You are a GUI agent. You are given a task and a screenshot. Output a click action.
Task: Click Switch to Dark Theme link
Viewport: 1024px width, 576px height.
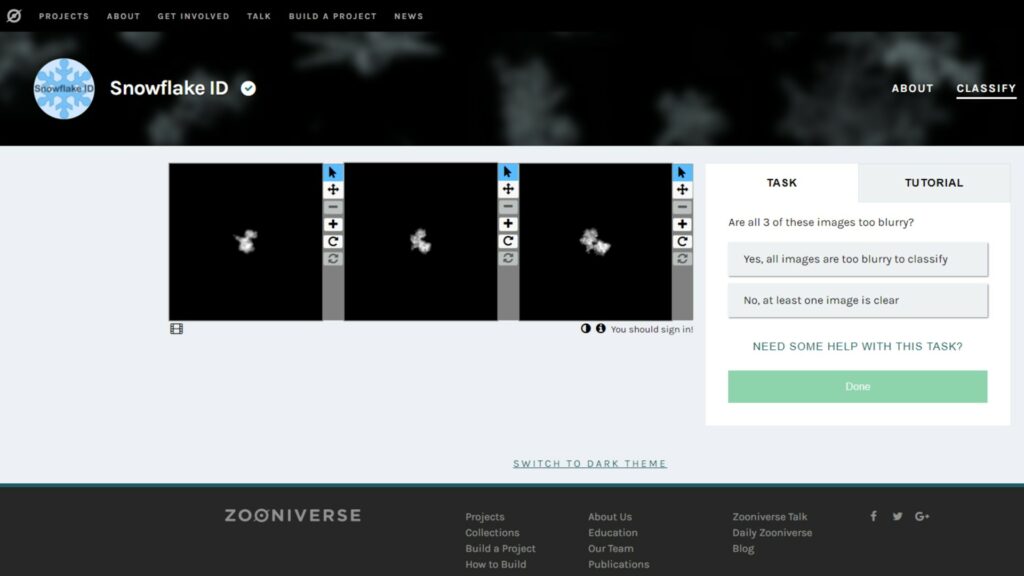pyautogui.click(x=590, y=464)
